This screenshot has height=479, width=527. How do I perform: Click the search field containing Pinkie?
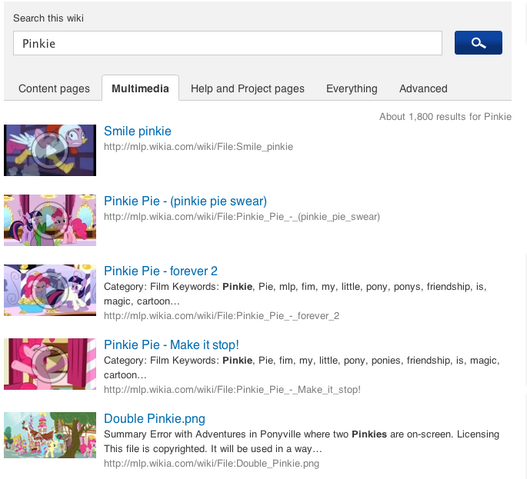click(228, 43)
